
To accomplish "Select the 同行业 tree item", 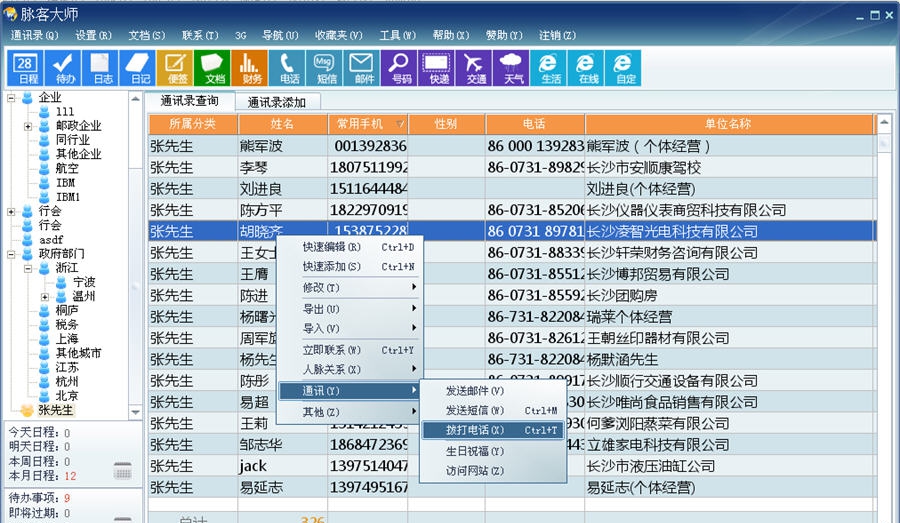I will coord(72,140).
